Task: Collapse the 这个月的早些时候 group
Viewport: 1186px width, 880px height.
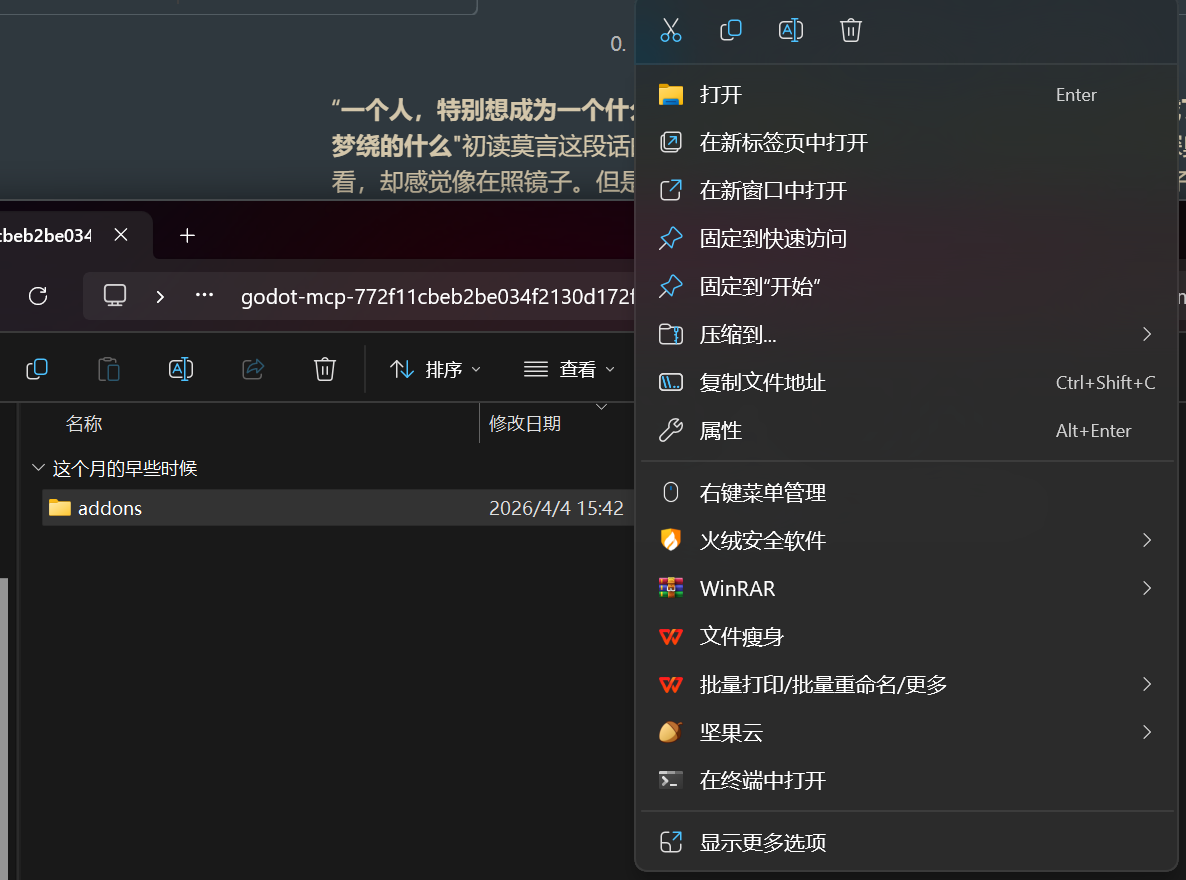Action: click(x=38, y=468)
